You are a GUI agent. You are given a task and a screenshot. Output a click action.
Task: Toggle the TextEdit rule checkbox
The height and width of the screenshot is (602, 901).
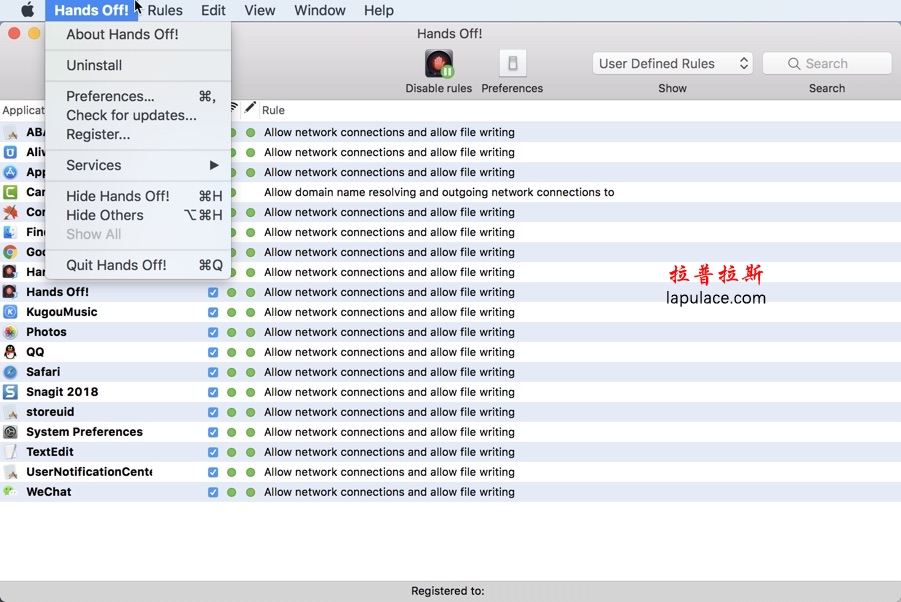click(213, 452)
